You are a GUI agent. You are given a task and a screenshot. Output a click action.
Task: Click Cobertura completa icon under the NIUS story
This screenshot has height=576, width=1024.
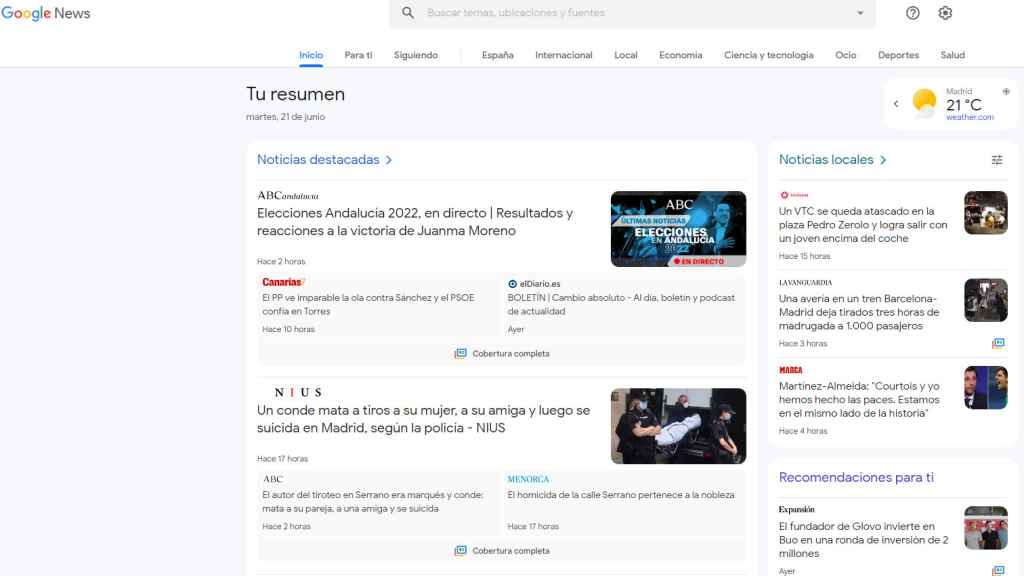pos(459,550)
